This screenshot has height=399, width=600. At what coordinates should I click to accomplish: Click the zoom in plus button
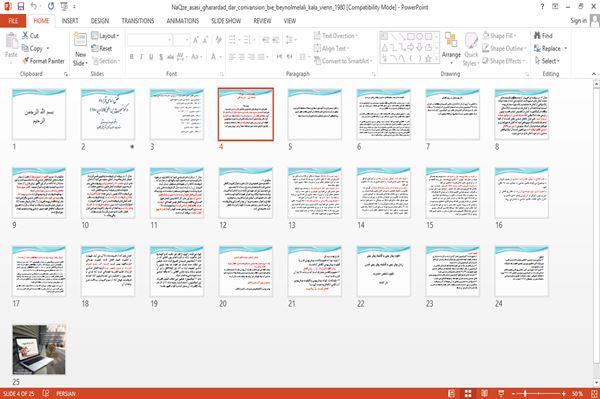[564, 393]
